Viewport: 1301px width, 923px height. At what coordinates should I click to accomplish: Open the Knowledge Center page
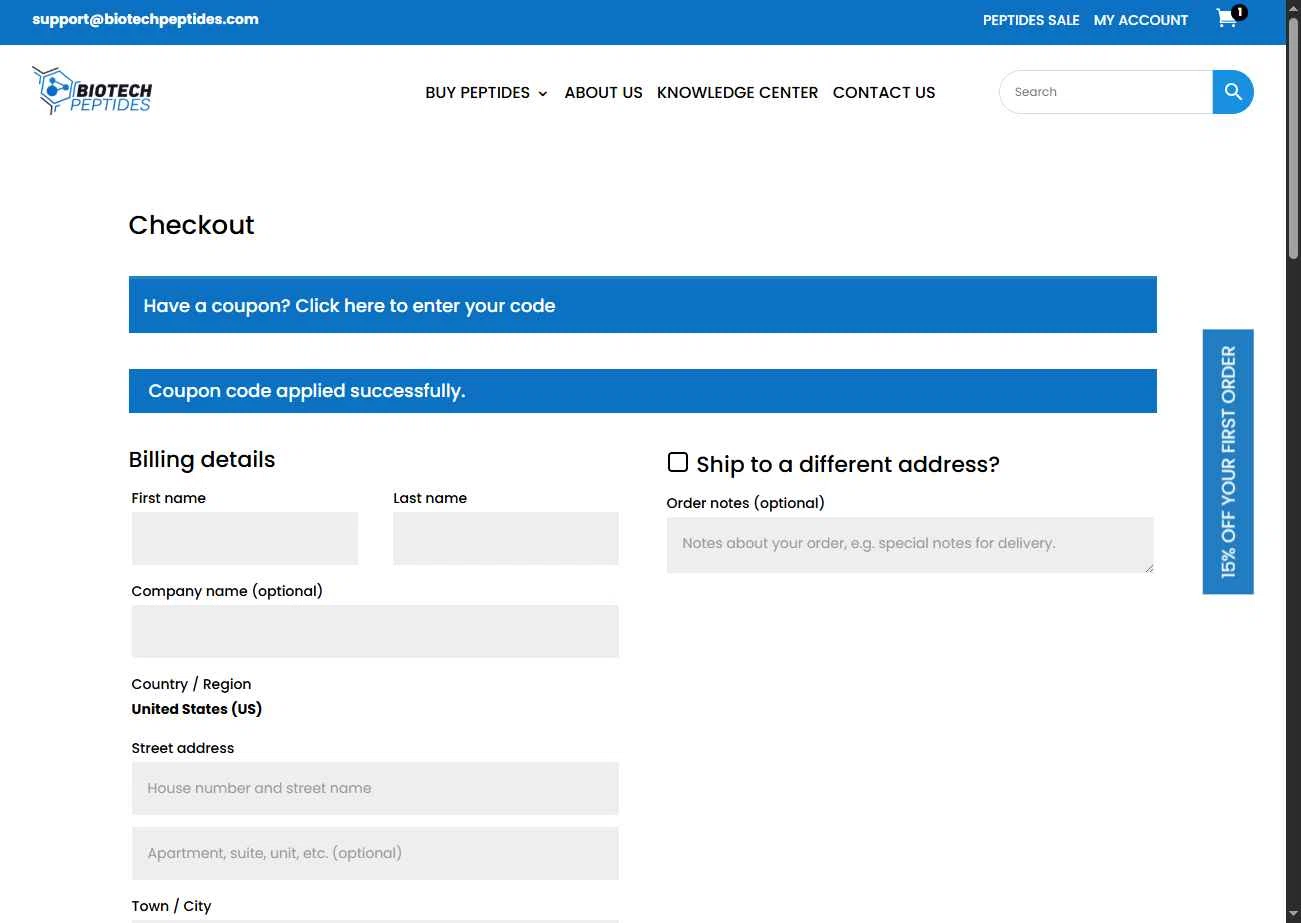[x=737, y=92]
